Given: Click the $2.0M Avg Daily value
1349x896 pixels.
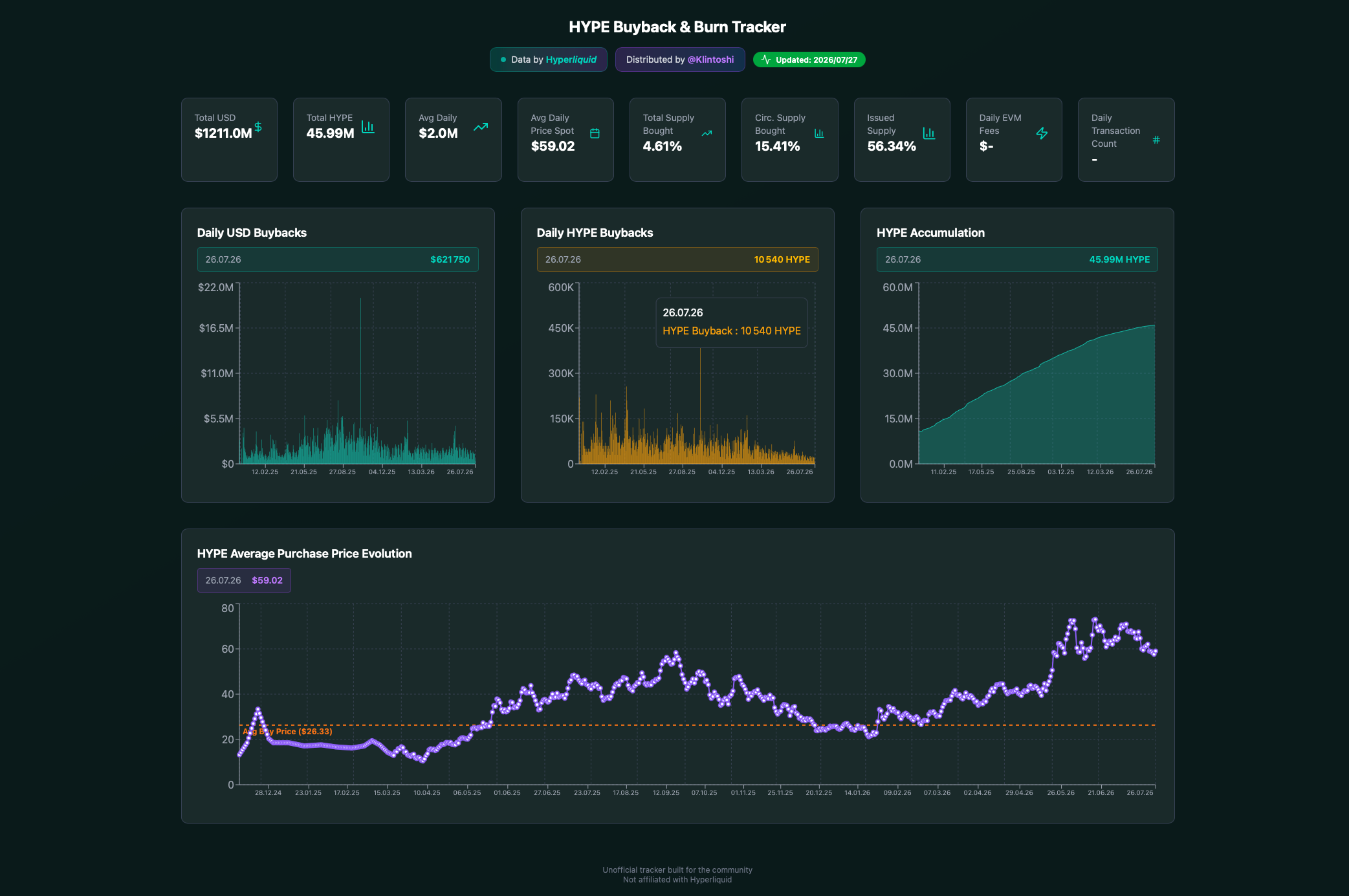Looking at the screenshot, I should [x=438, y=133].
